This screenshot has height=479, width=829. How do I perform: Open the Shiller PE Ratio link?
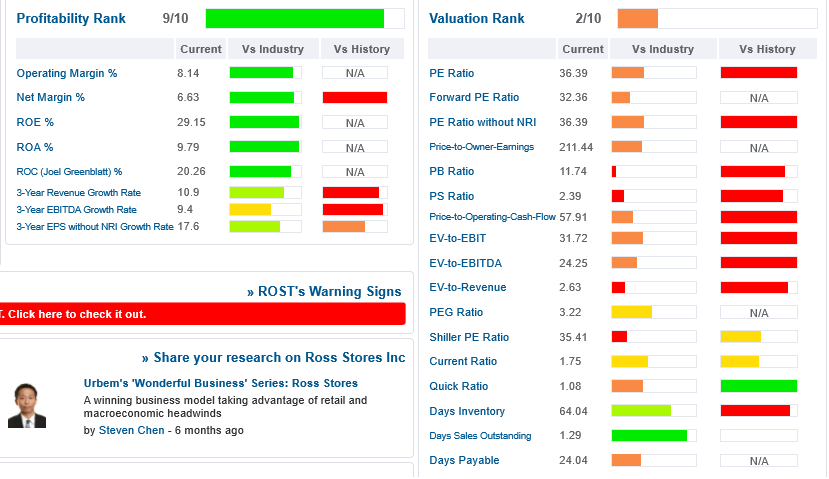[x=469, y=337]
